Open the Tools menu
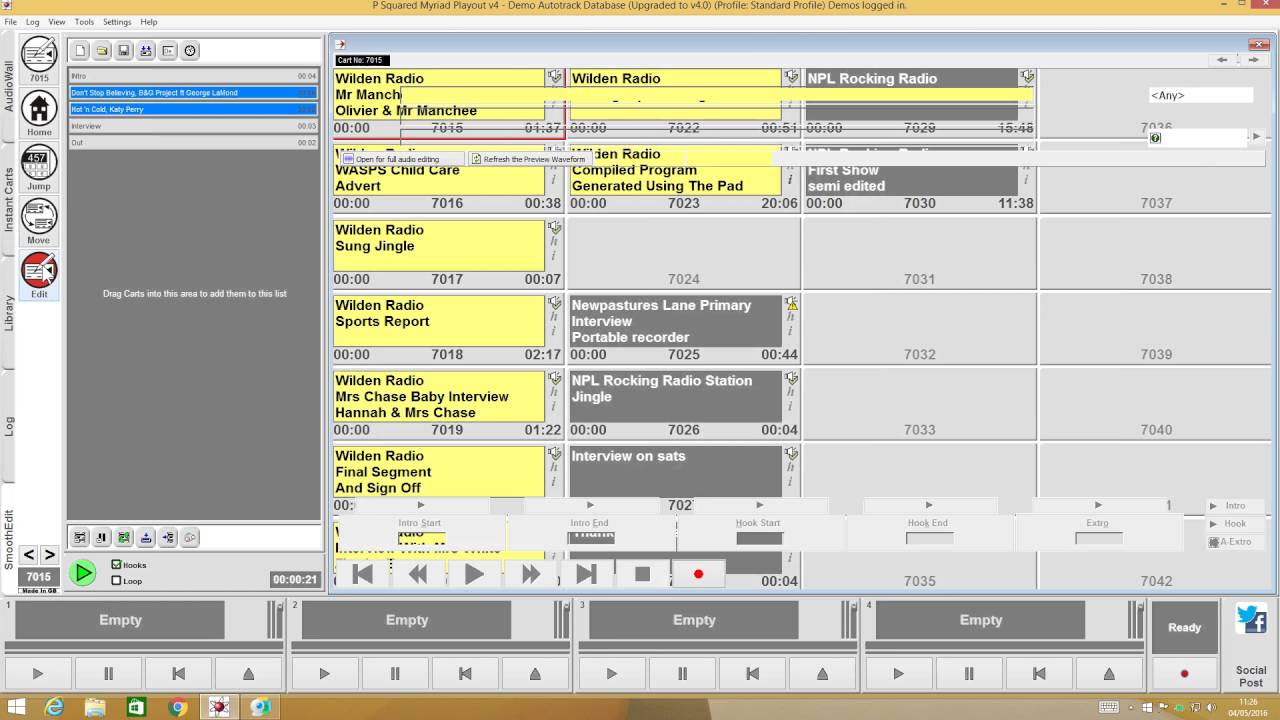The image size is (1280, 720). click(84, 22)
